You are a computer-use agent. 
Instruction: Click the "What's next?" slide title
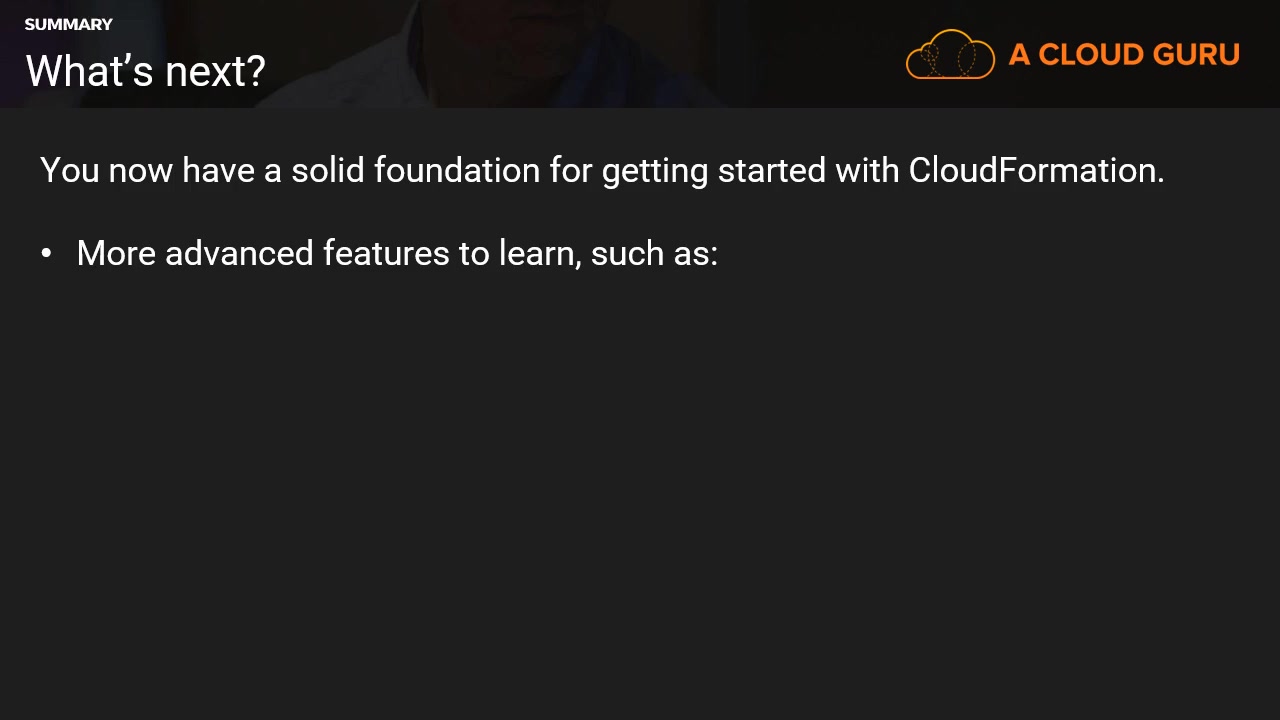tap(145, 71)
